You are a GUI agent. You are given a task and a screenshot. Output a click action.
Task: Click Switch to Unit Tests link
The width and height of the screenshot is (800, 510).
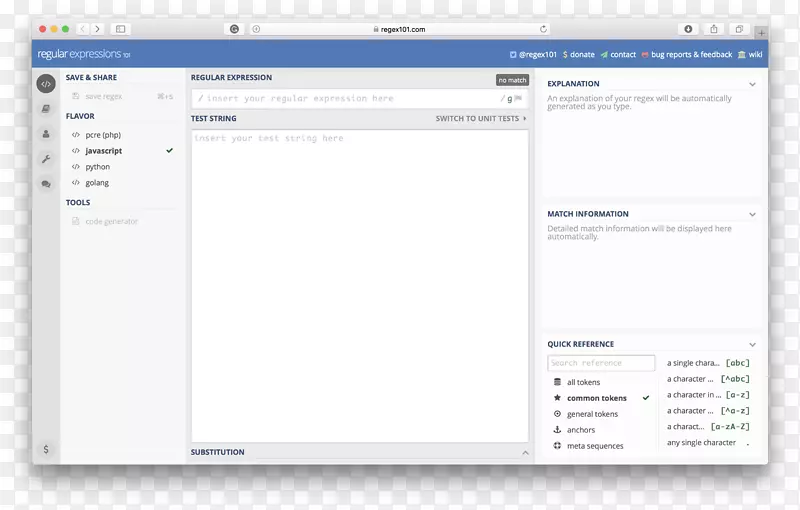click(480, 119)
